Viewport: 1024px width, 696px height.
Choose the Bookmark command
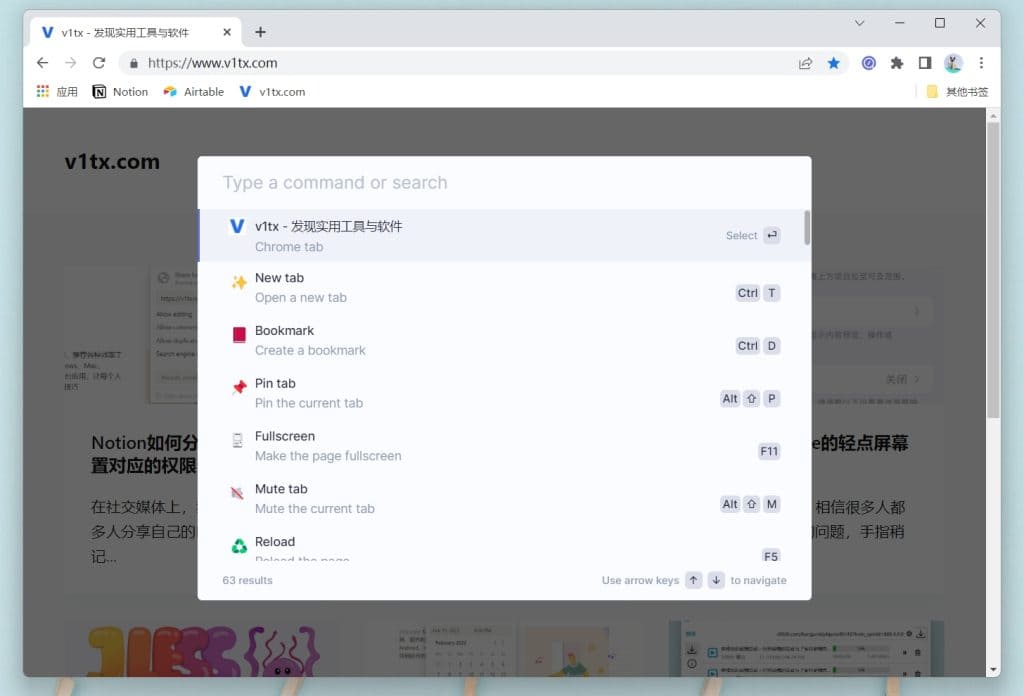[500, 340]
